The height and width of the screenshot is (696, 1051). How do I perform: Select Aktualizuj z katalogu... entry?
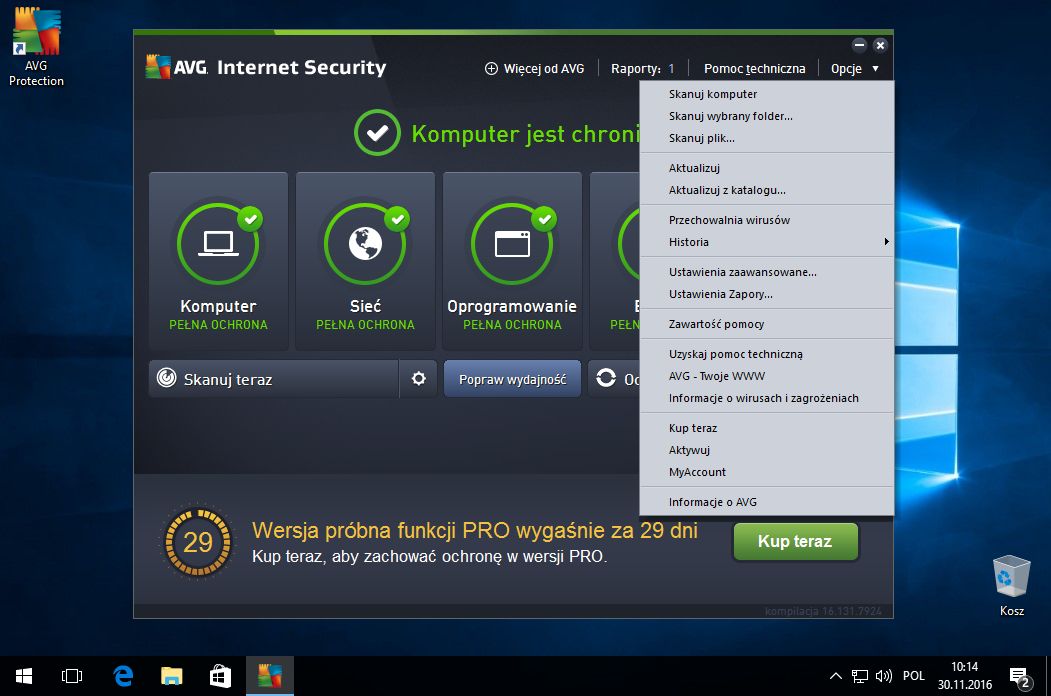tap(767, 190)
